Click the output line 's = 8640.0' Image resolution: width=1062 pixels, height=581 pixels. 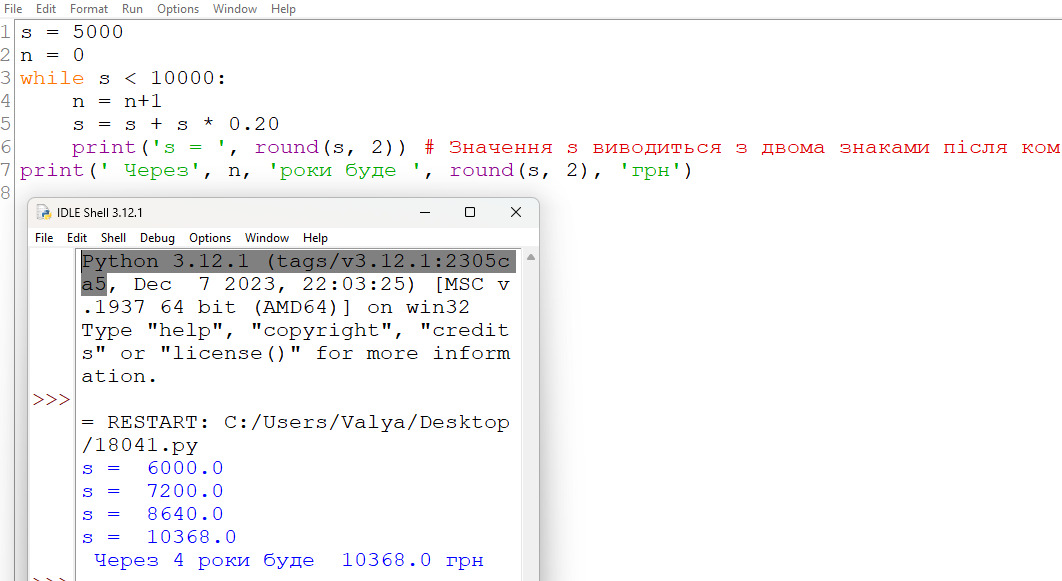click(x=152, y=514)
